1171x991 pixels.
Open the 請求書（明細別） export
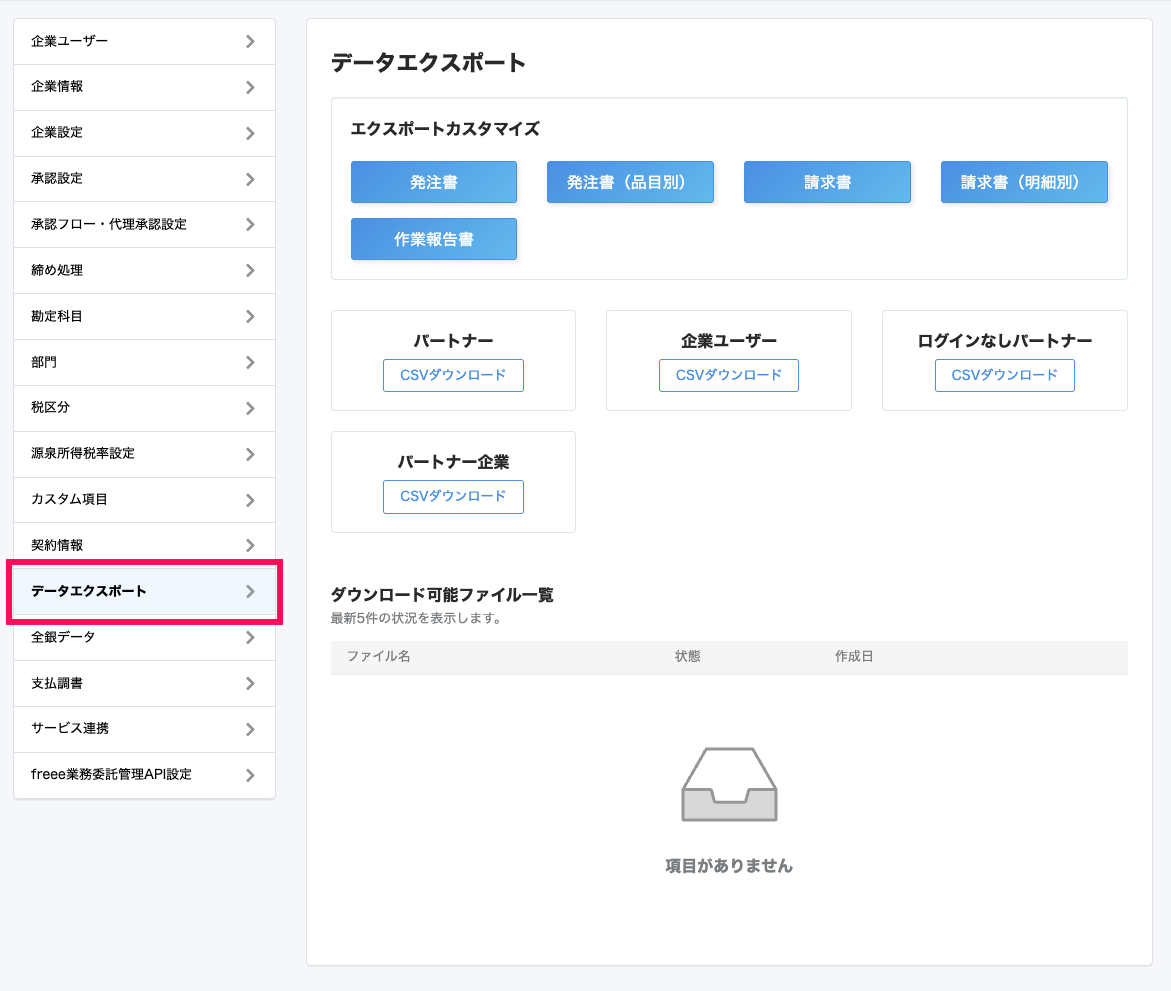pos(1024,182)
